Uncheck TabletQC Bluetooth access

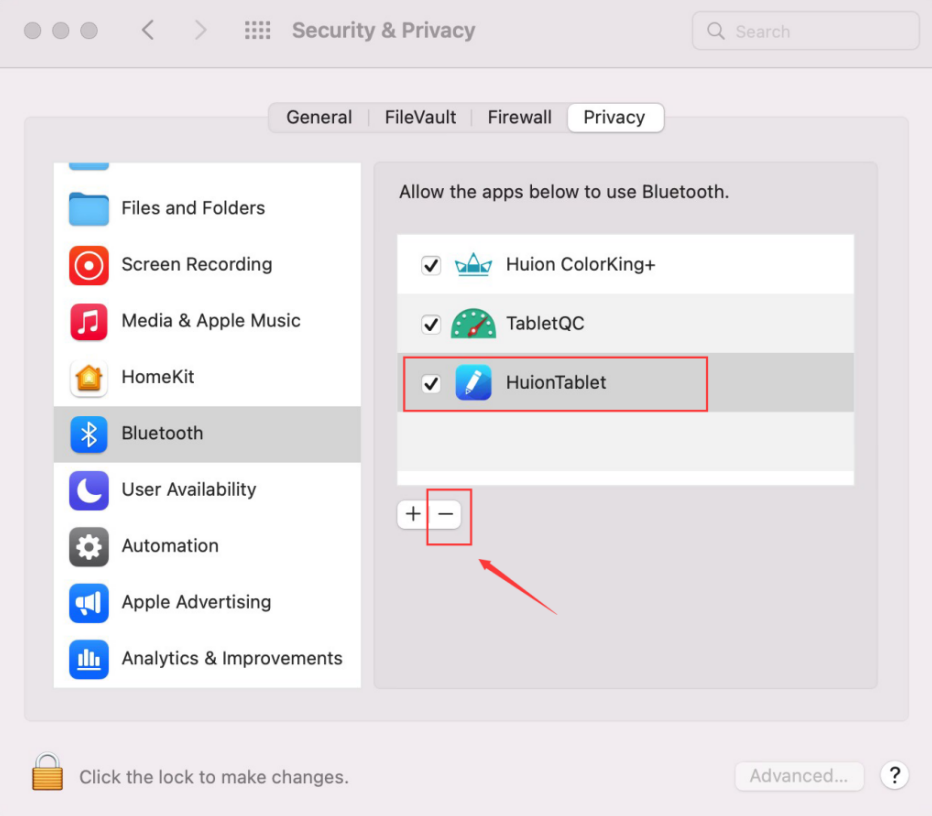pyautogui.click(x=431, y=324)
